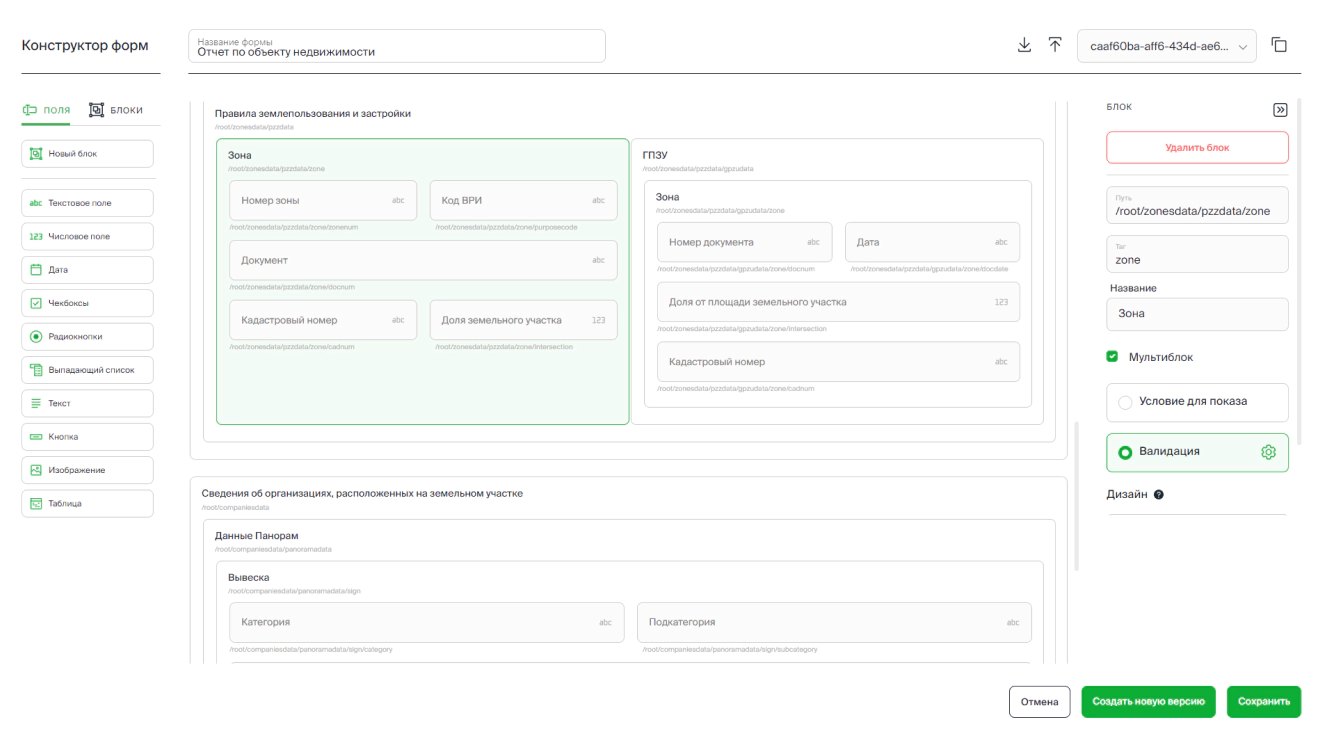Click the Путь input field
The width and height of the screenshot is (1320, 738).
coord(1197,205)
